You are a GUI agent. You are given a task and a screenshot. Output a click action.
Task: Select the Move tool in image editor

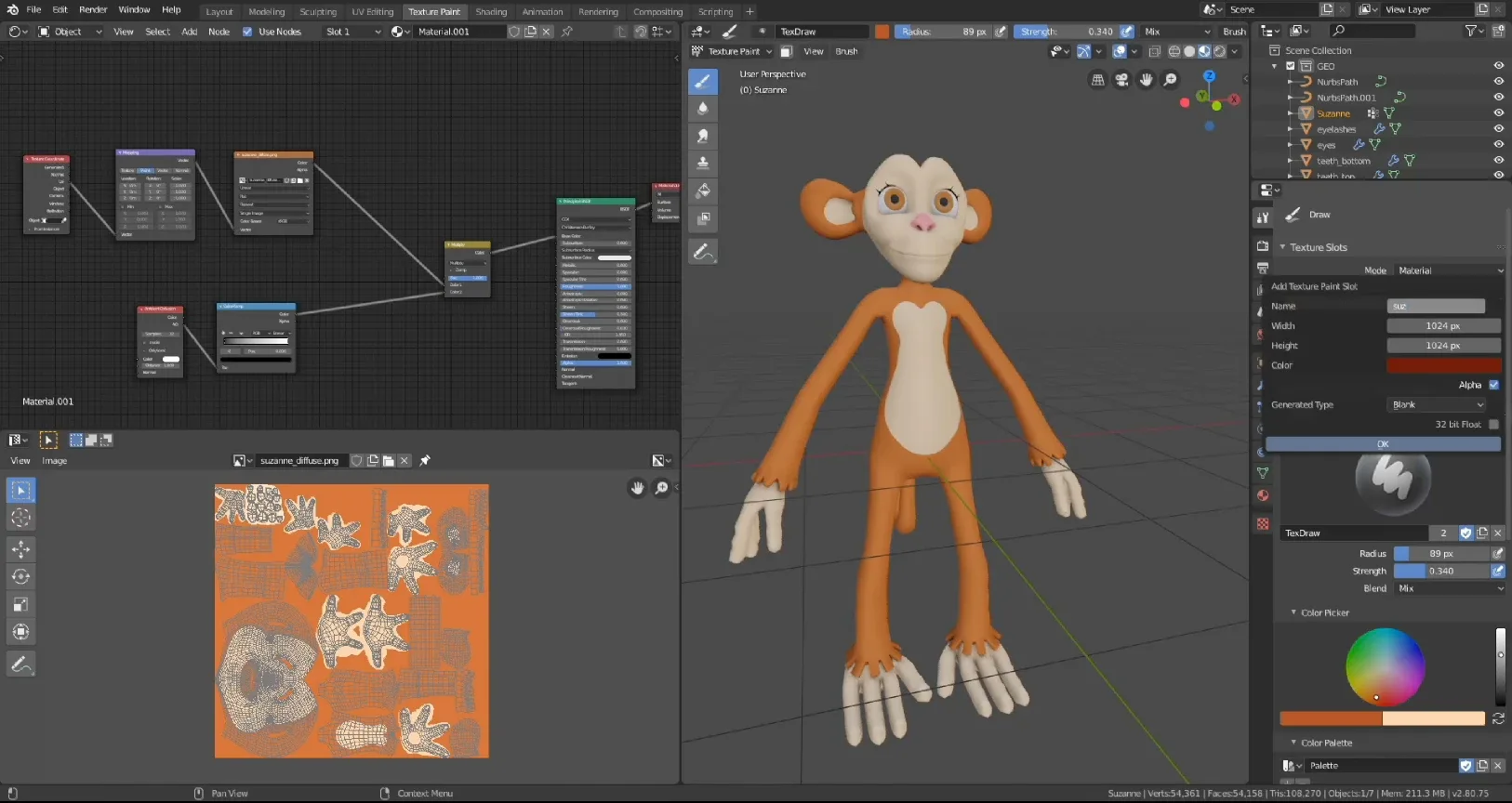coord(20,549)
